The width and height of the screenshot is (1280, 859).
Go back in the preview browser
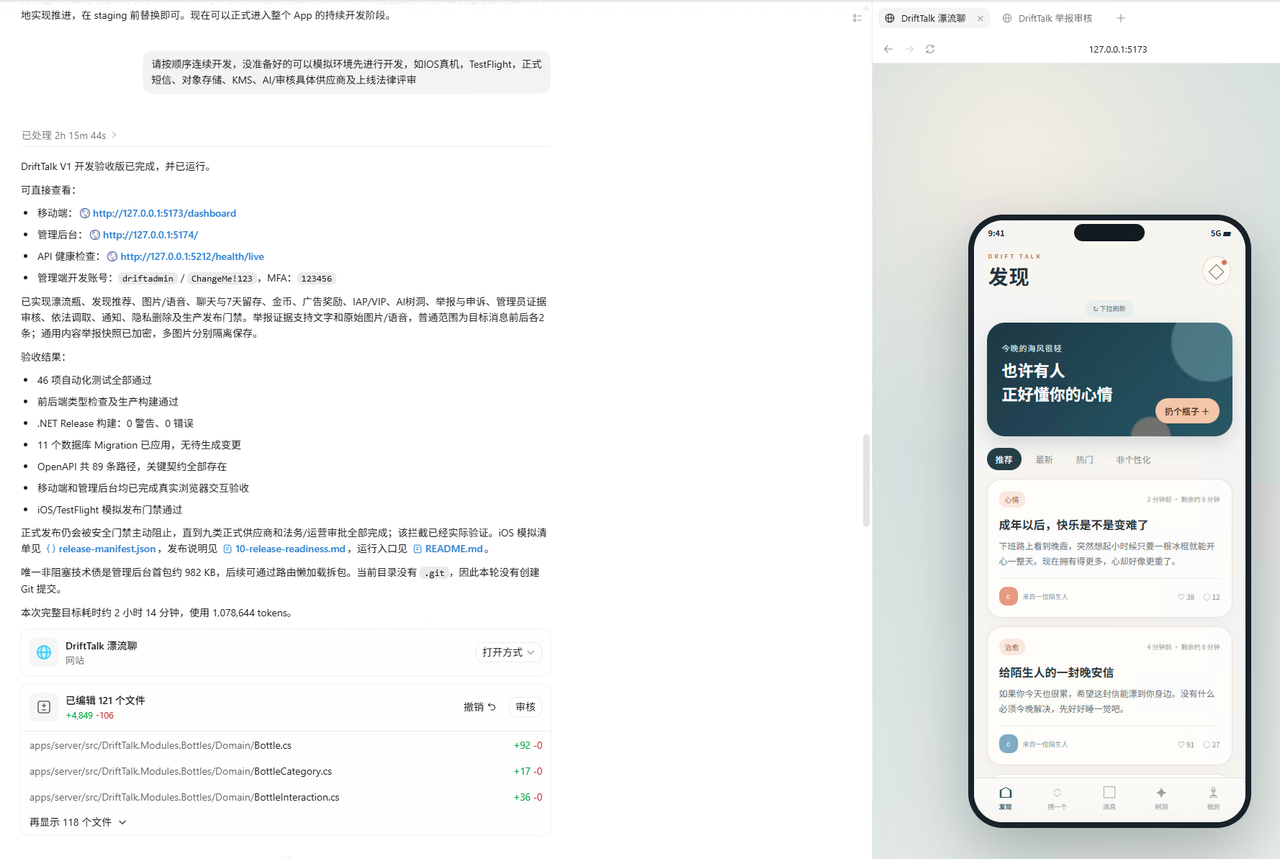(888, 49)
